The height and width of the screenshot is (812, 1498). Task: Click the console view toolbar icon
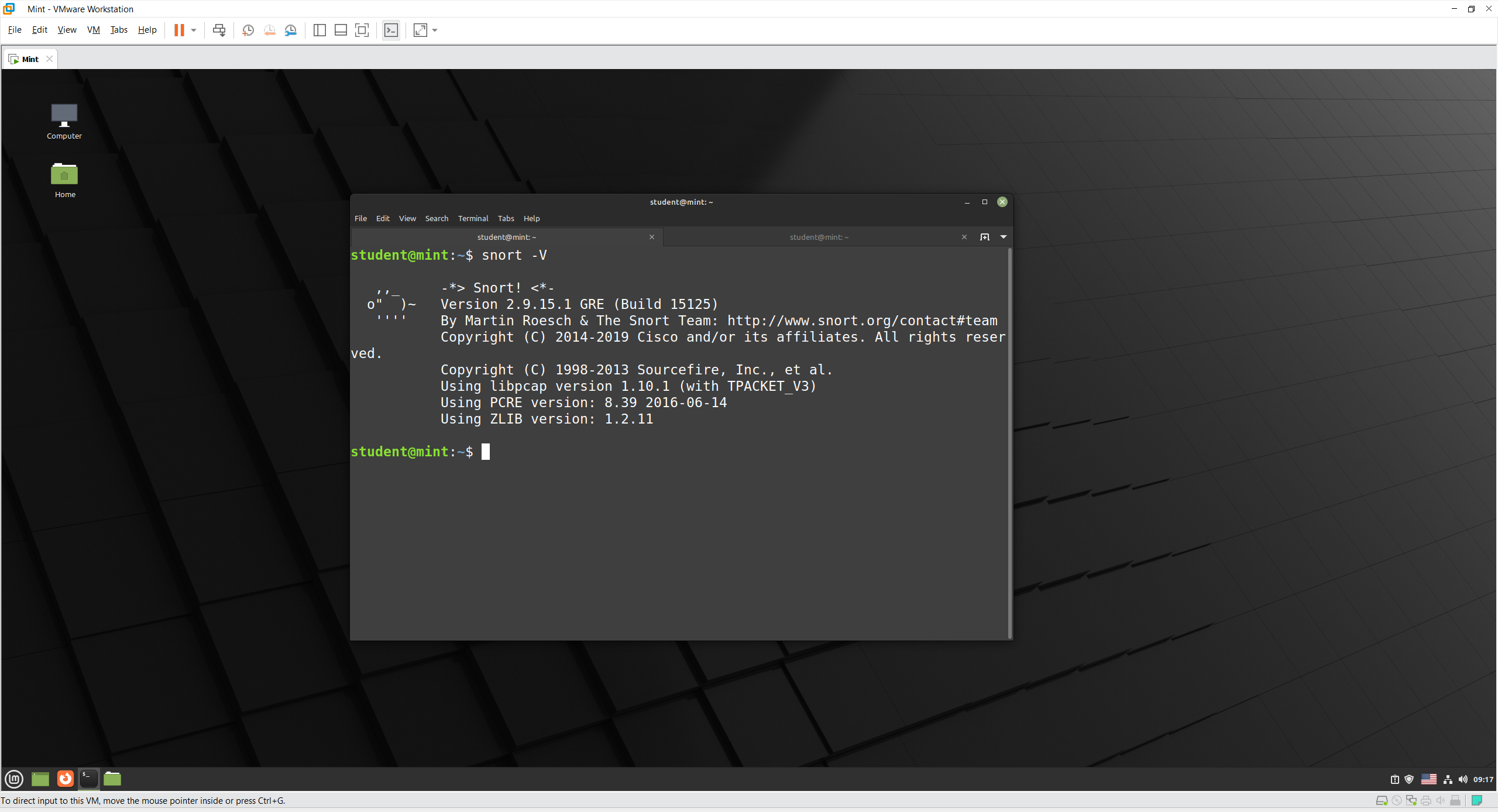pyautogui.click(x=391, y=30)
